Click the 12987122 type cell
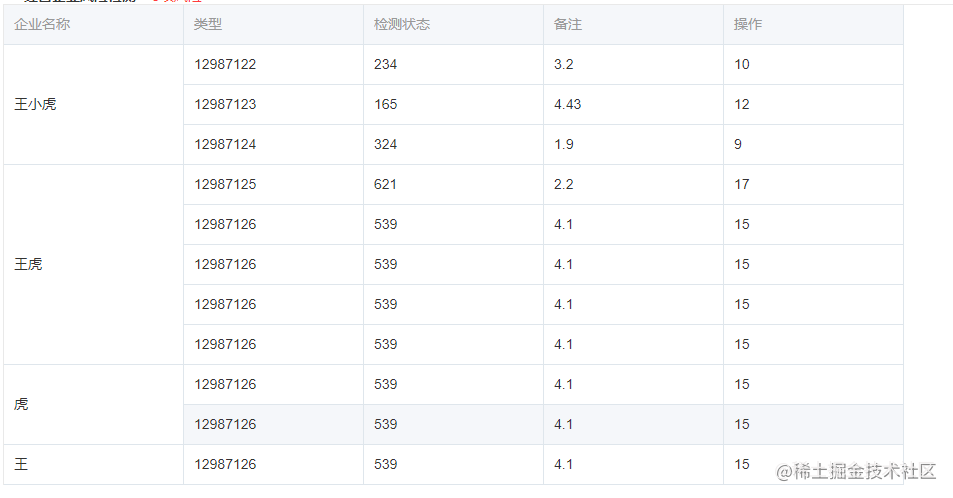This screenshot has width=953, height=498. point(225,64)
